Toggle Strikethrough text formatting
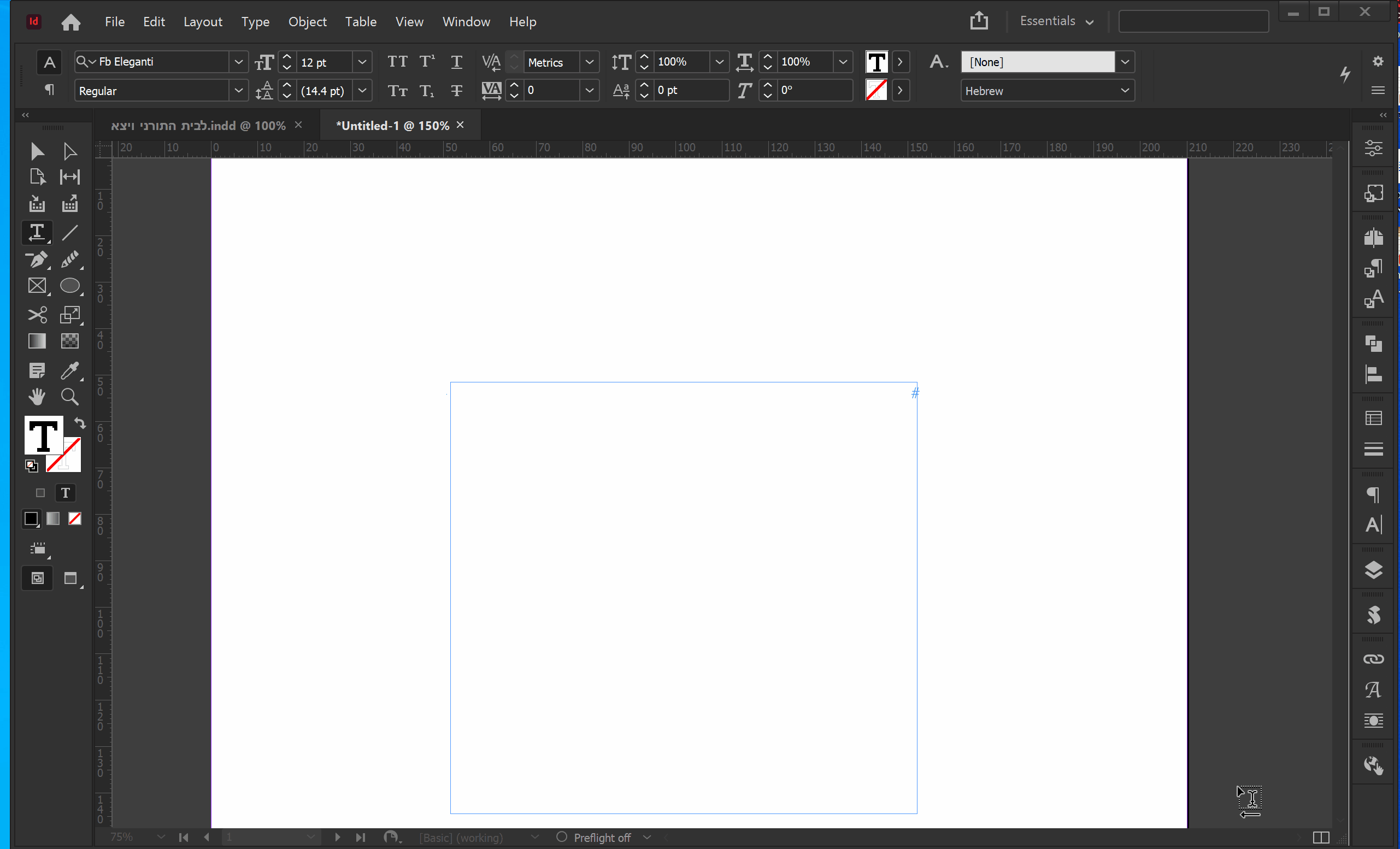 pyautogui.click(x=456, y=90)
